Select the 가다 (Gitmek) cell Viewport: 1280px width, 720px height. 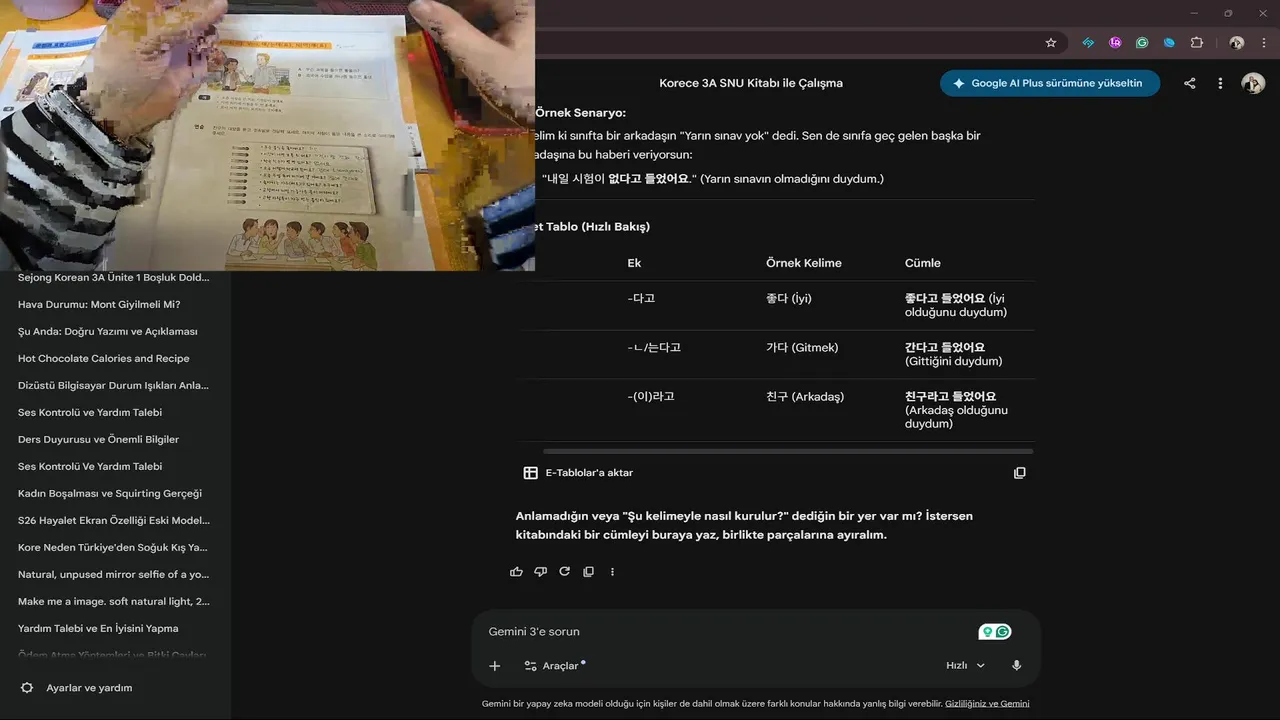coord(802,347)
